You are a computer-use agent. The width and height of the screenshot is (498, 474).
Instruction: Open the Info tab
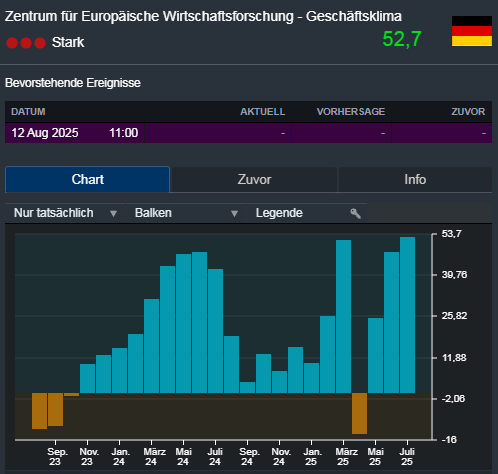415,180
